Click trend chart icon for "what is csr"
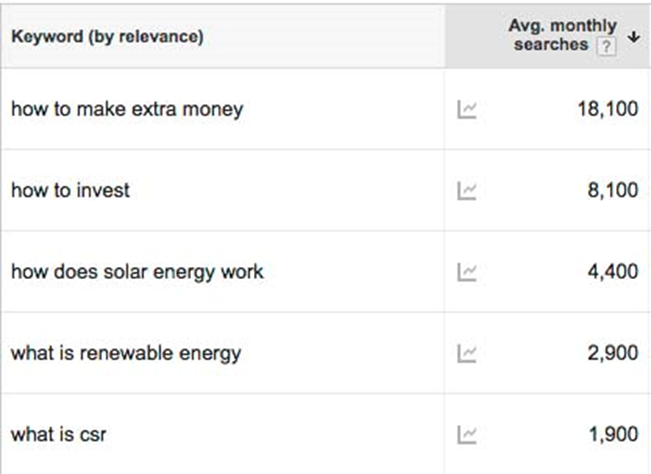651x474 pixels. (467, 435)
